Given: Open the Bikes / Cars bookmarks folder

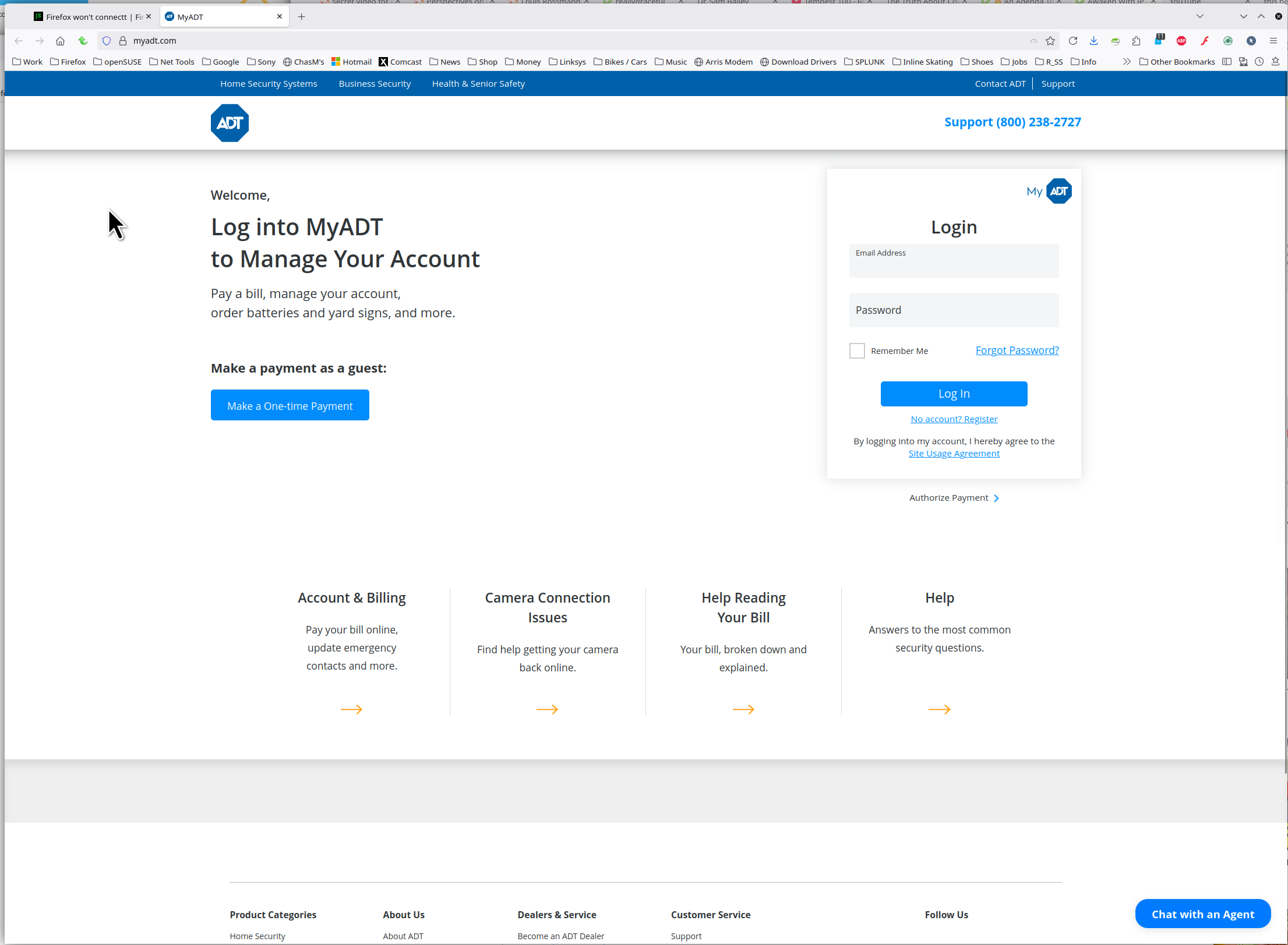Looking at the screenshot, I should (x=620, y=62).
